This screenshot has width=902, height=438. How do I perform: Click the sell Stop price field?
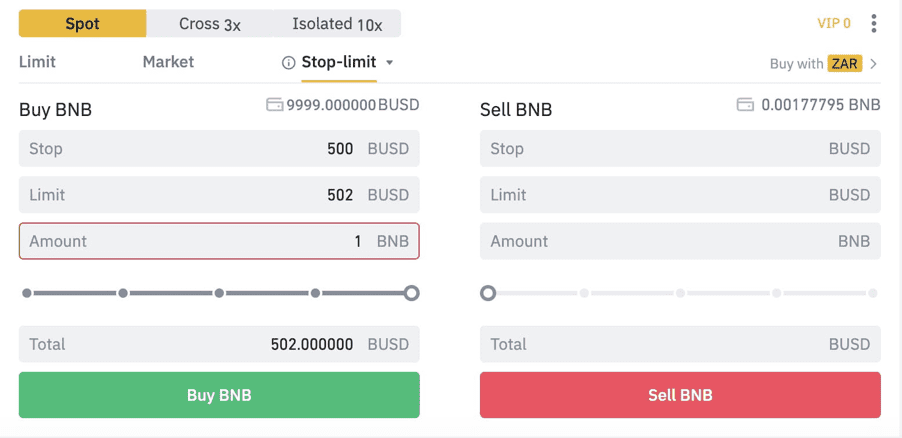click(x=680, y=148)
